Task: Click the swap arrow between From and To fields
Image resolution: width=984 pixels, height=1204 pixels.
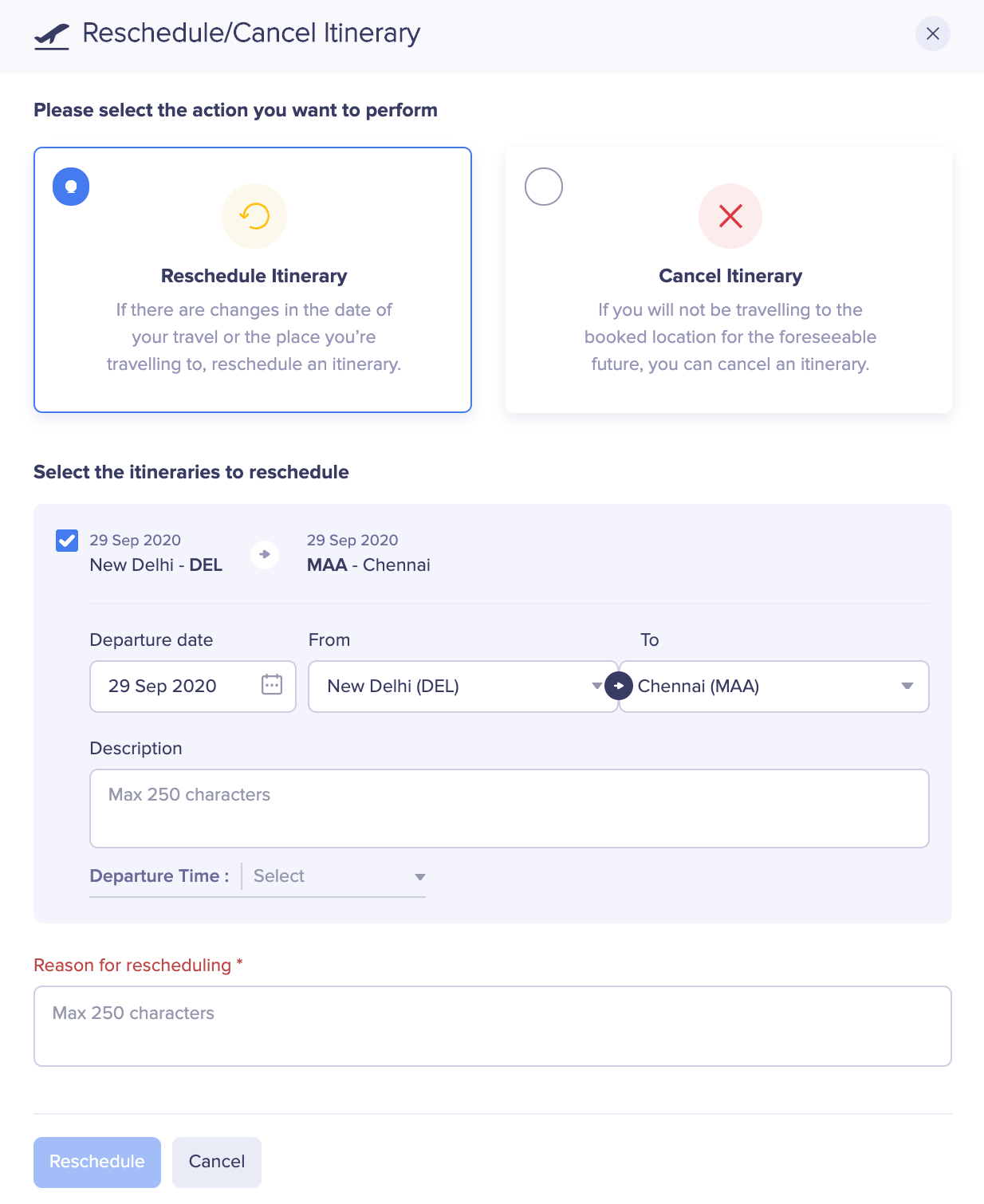Action: tap(618, 686)
